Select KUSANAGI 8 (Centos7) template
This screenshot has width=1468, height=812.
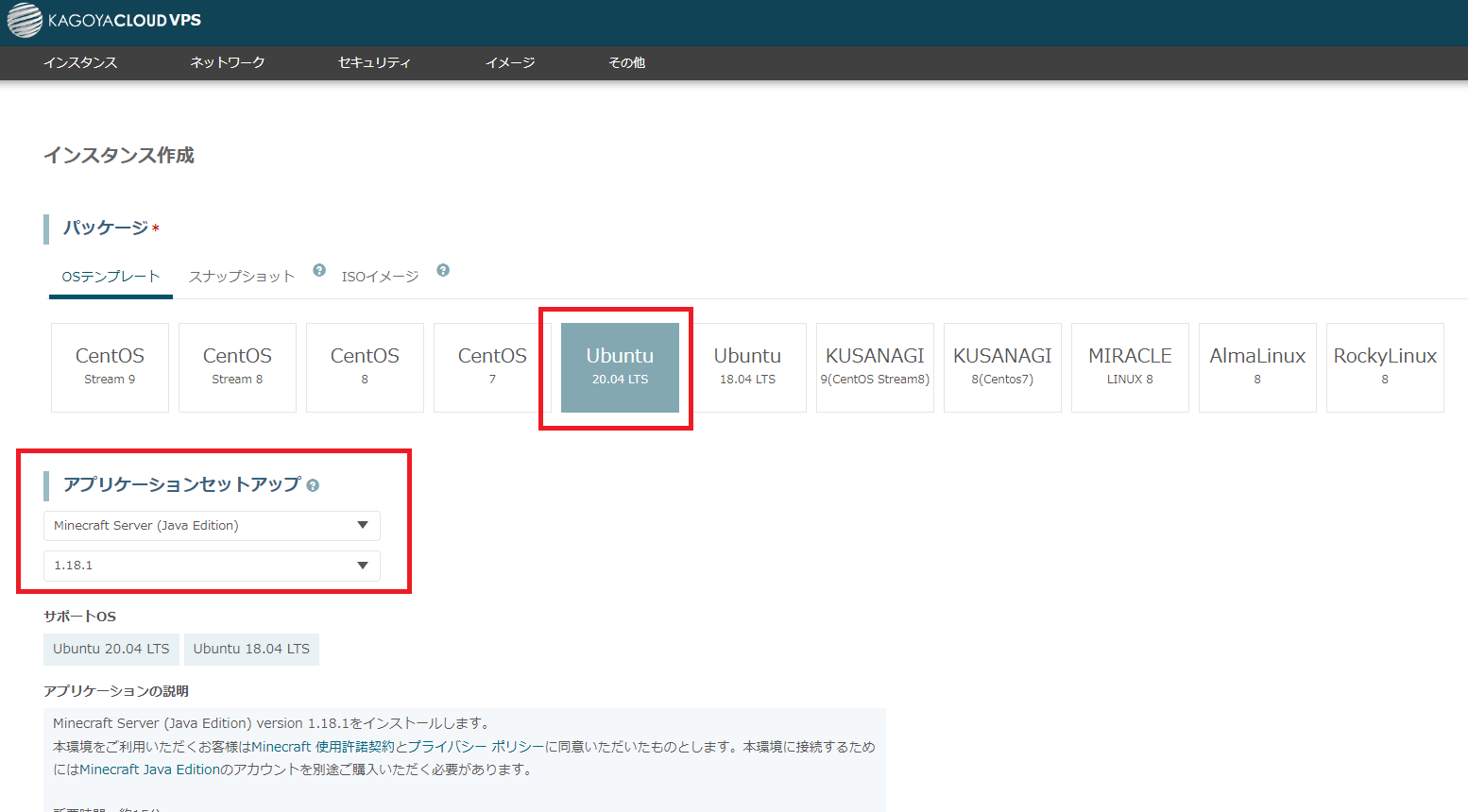1002,367
